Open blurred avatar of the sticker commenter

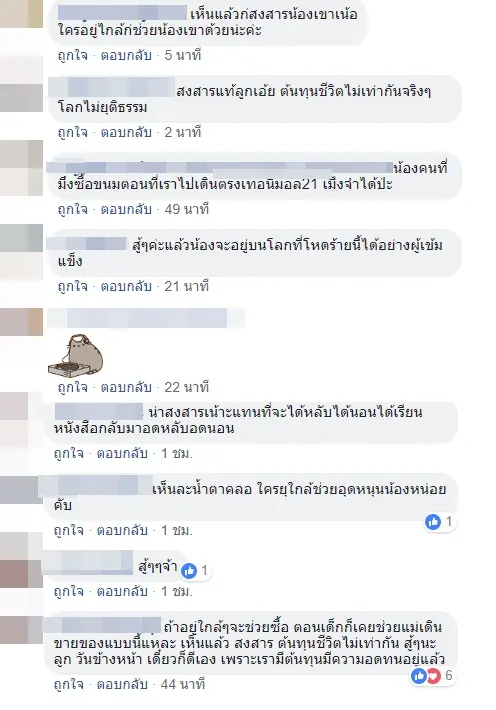click(21, 322)
